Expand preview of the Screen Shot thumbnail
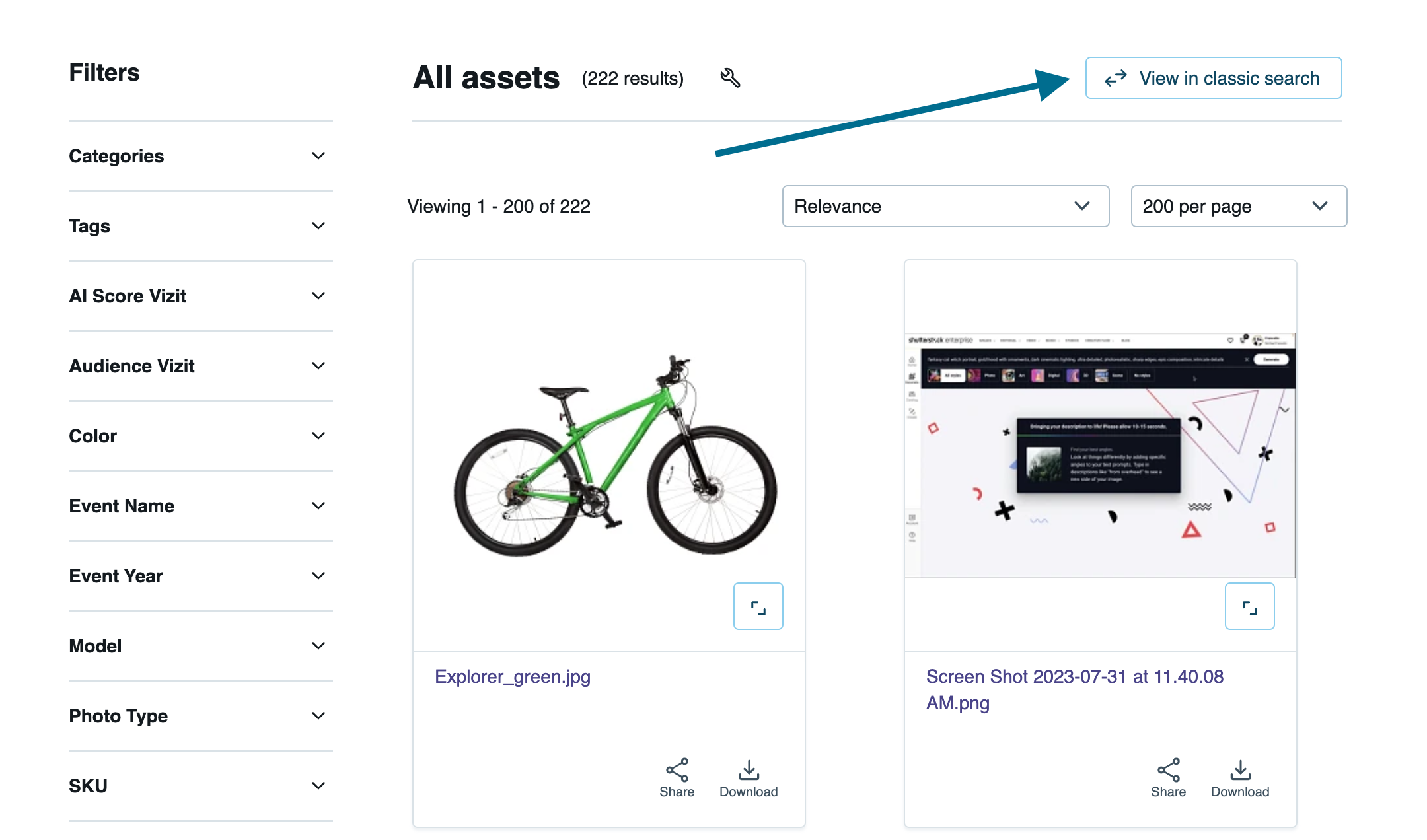The width and height of the screenshot is (1427, 840). click(x=1249, y=606)
